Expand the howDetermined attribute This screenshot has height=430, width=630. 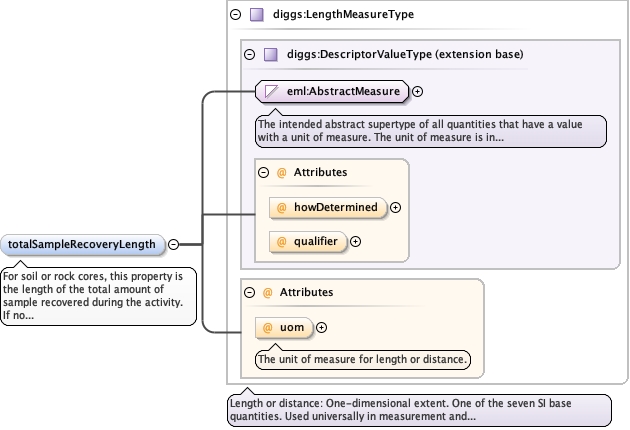click(x=395, y=207)
